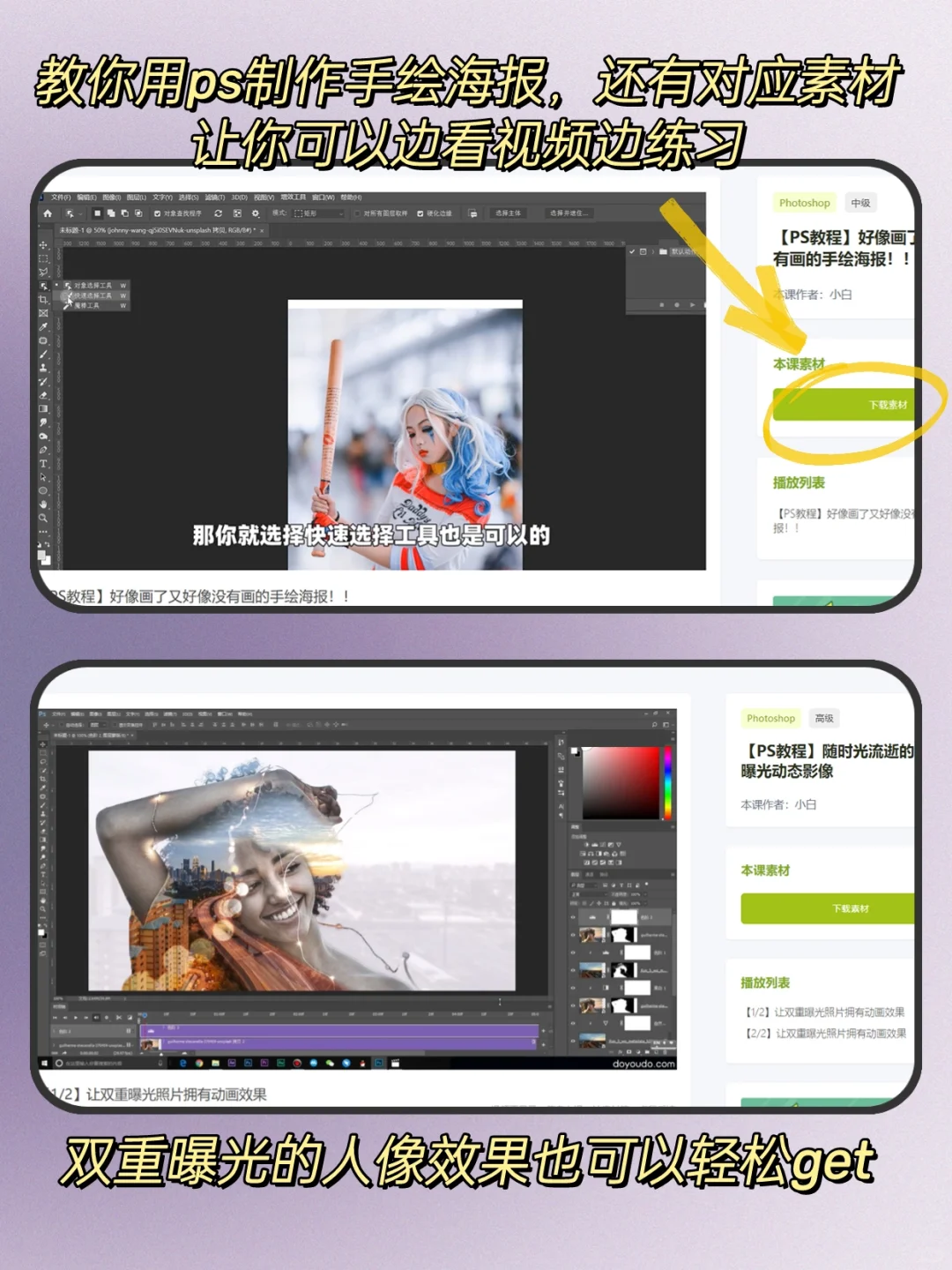Choose 快速选择工具 from the tool flyout
The width and height of the screenshot is (952, 1270).
click(93, 295)
